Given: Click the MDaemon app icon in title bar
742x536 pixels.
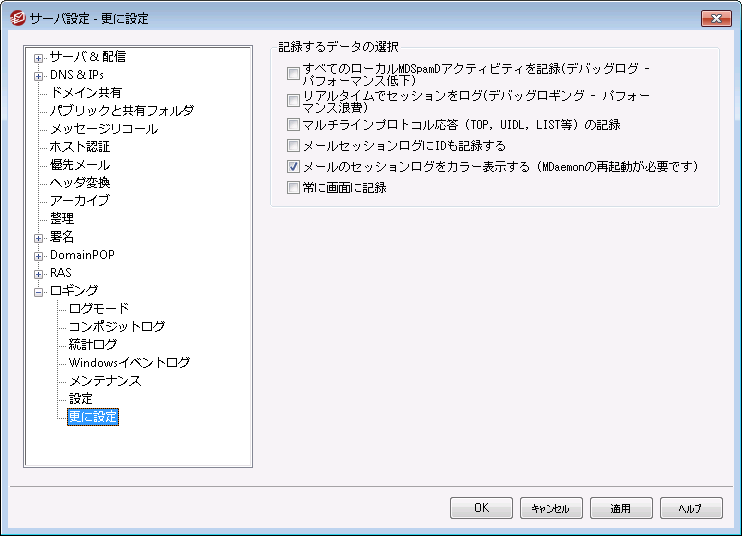Looking at the screenshot, I should click(17, 18).
